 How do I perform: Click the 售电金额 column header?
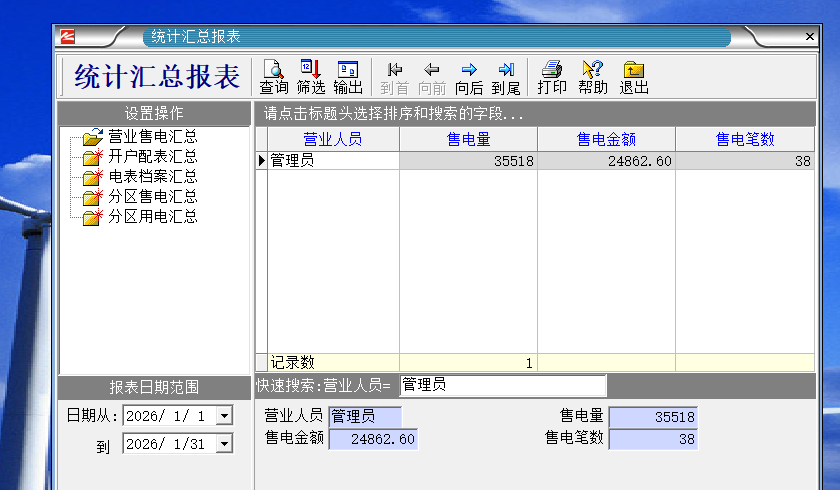tap(606, 140)
